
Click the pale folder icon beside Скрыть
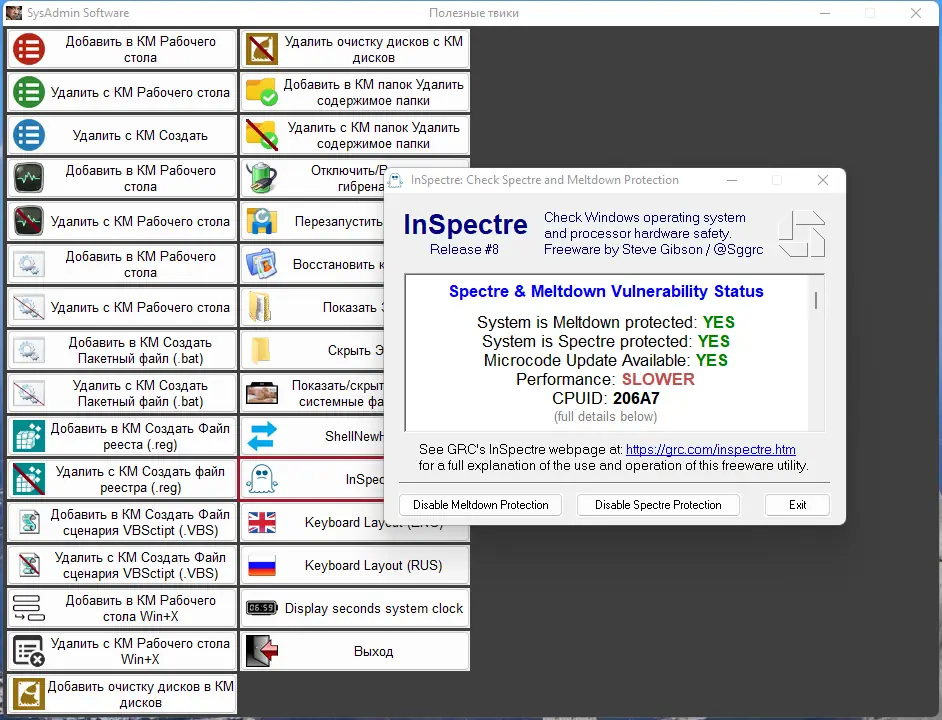[x=261, y=350]
